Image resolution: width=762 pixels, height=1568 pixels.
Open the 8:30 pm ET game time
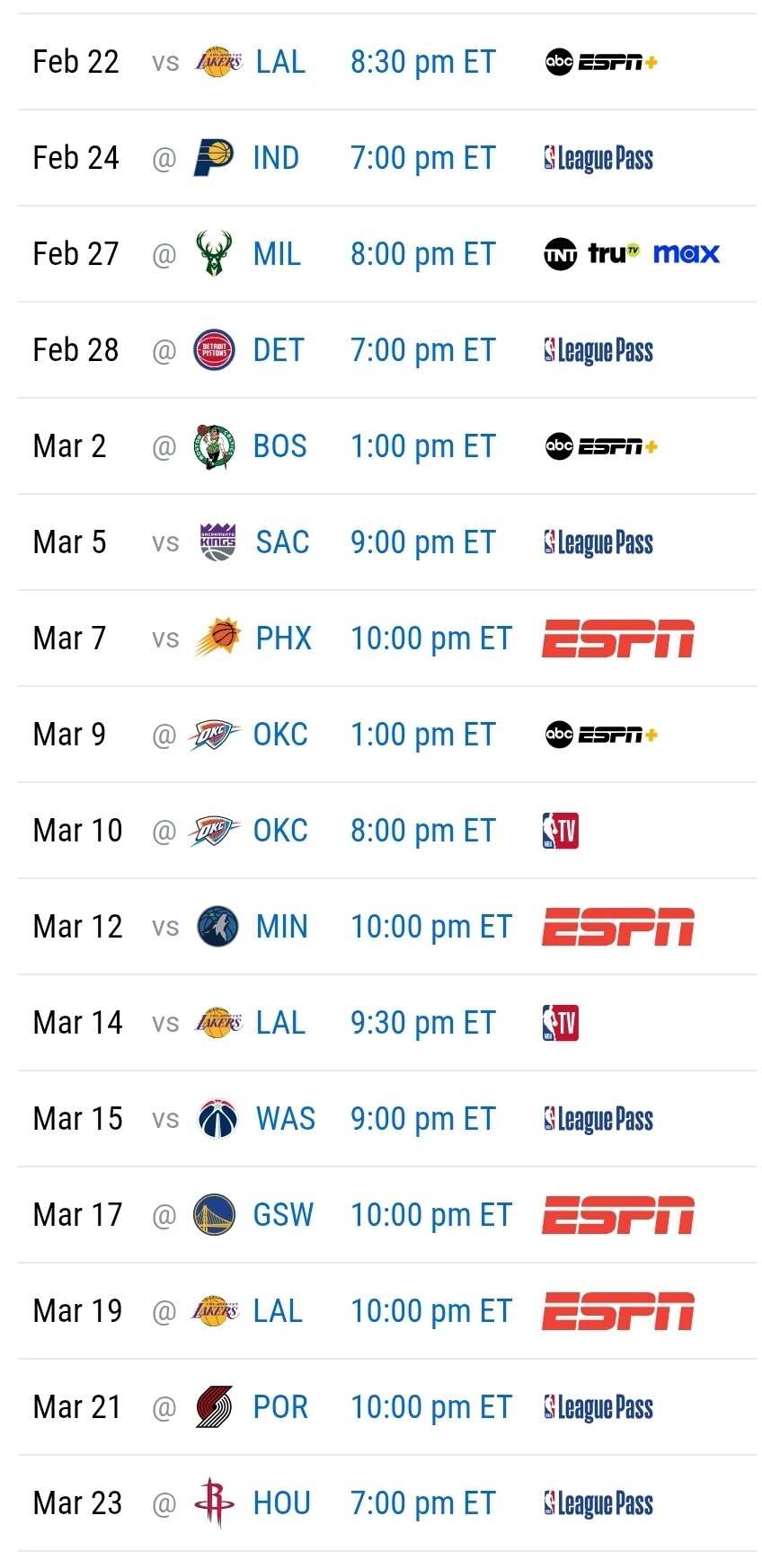[422, 62]
